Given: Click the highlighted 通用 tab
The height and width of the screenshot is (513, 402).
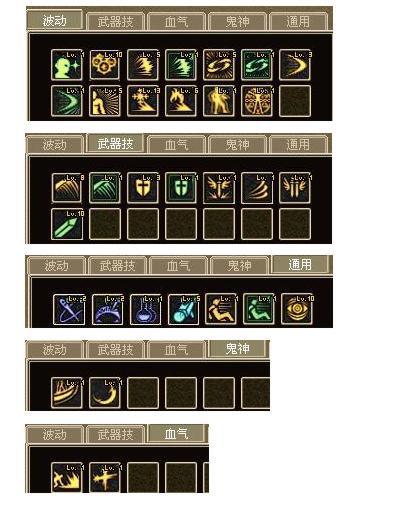Looking at the screenshot, I should click(x=300, y=265).
